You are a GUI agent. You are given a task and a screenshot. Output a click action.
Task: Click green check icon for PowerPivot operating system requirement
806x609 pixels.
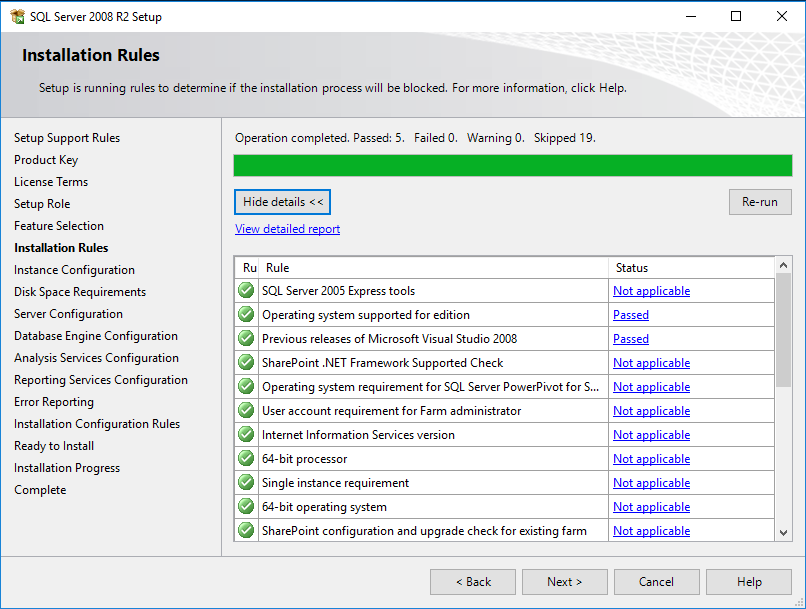point(246,386)
